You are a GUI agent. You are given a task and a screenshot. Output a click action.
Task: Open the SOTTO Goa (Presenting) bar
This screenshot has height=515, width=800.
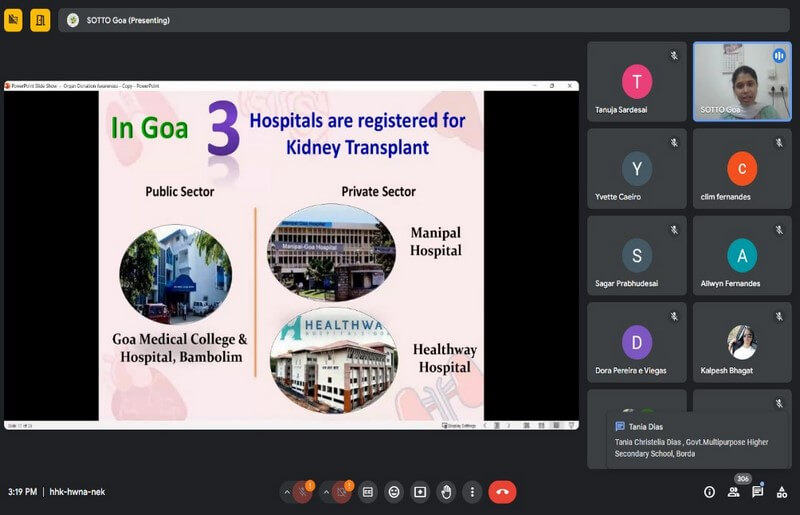[x=423, y=20]
